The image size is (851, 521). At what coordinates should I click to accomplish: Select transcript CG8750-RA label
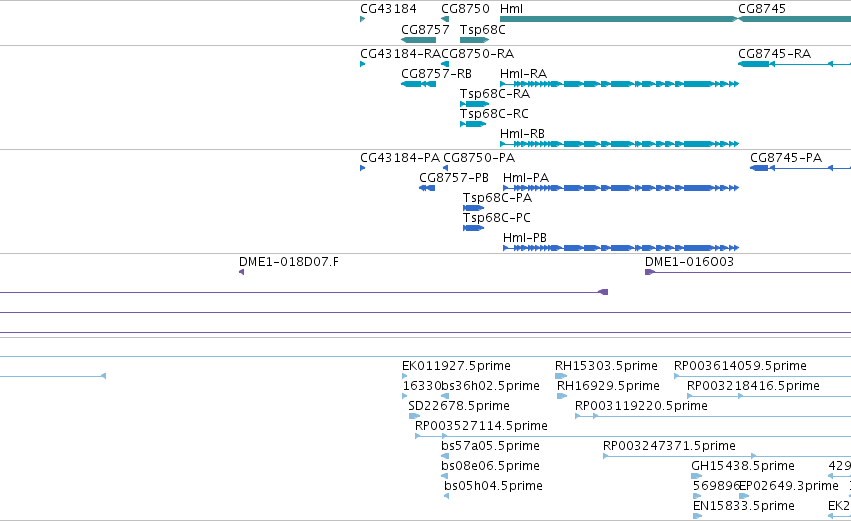pos(478,54)
